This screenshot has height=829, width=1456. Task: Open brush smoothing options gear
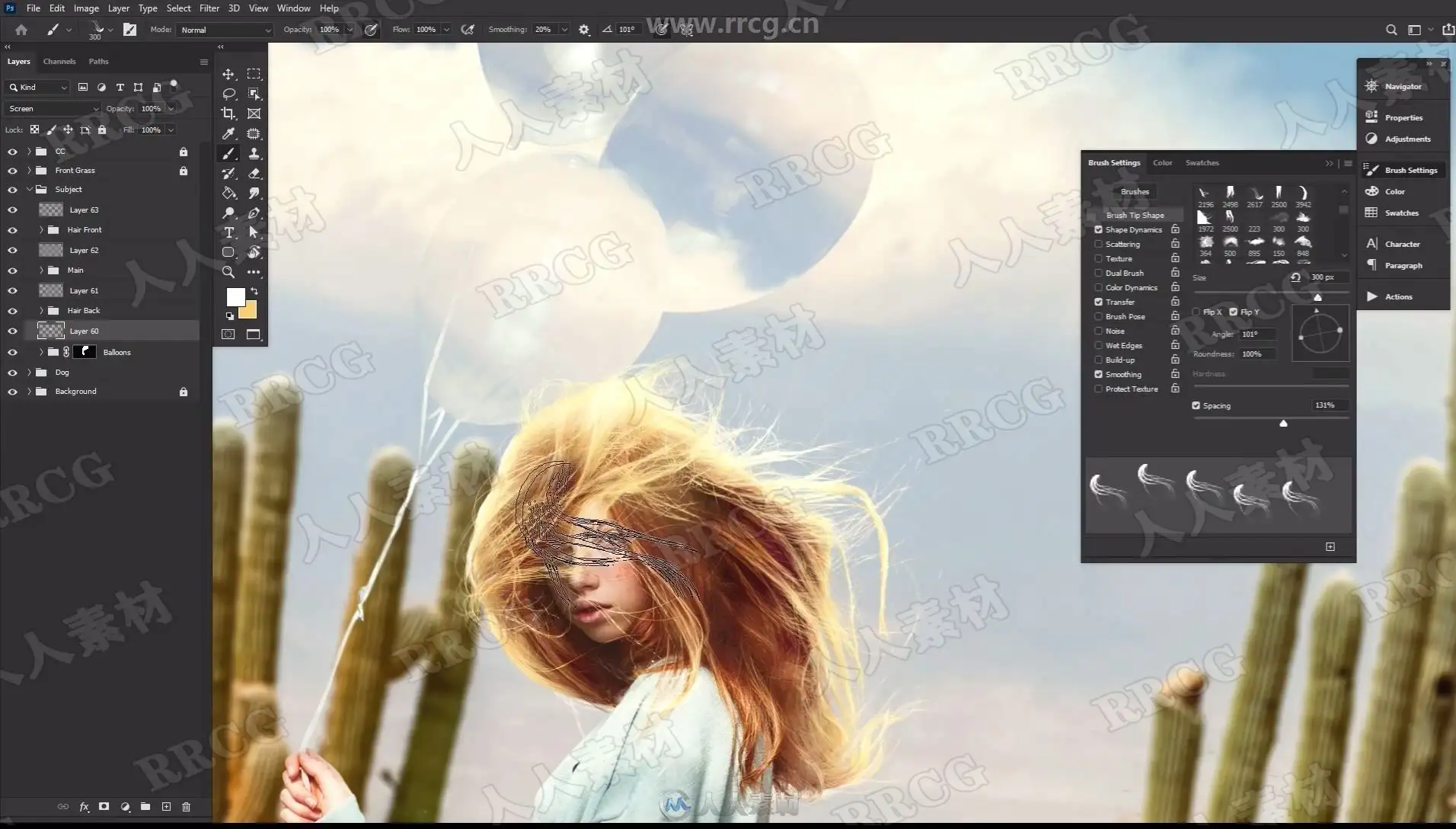point(584,30)
